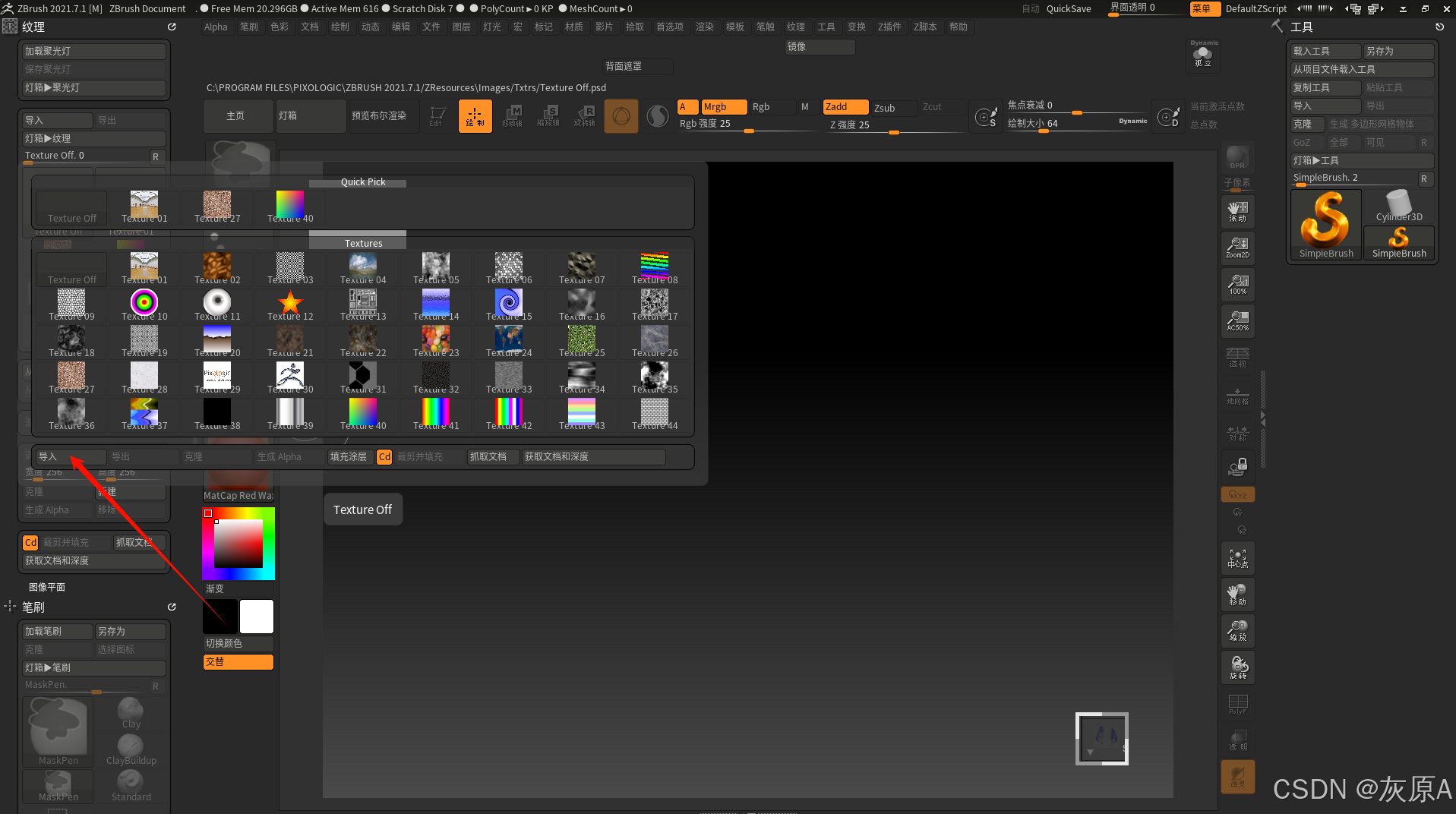Click the material sphere icon in toolbar
This screenshot has height=814, width=1456.
coord(621,116)
